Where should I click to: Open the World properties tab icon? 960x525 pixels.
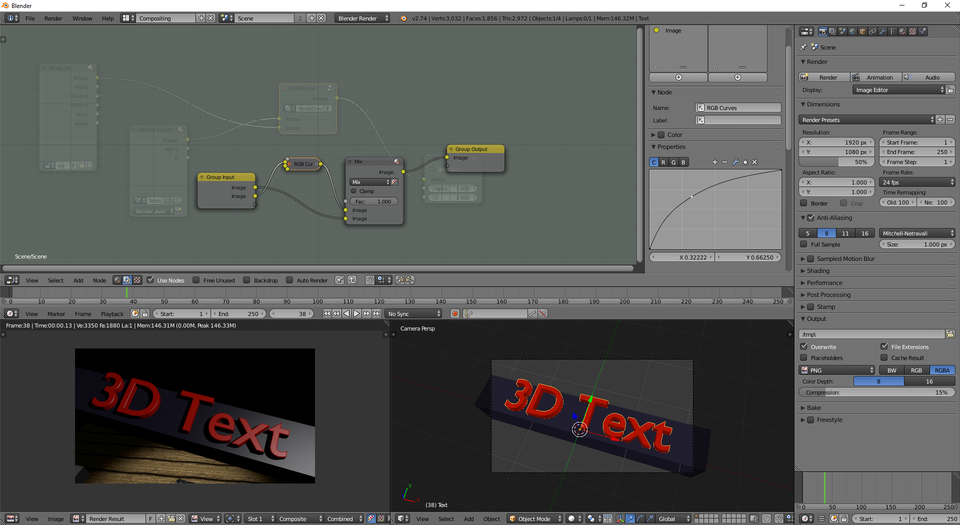[851, 32]
